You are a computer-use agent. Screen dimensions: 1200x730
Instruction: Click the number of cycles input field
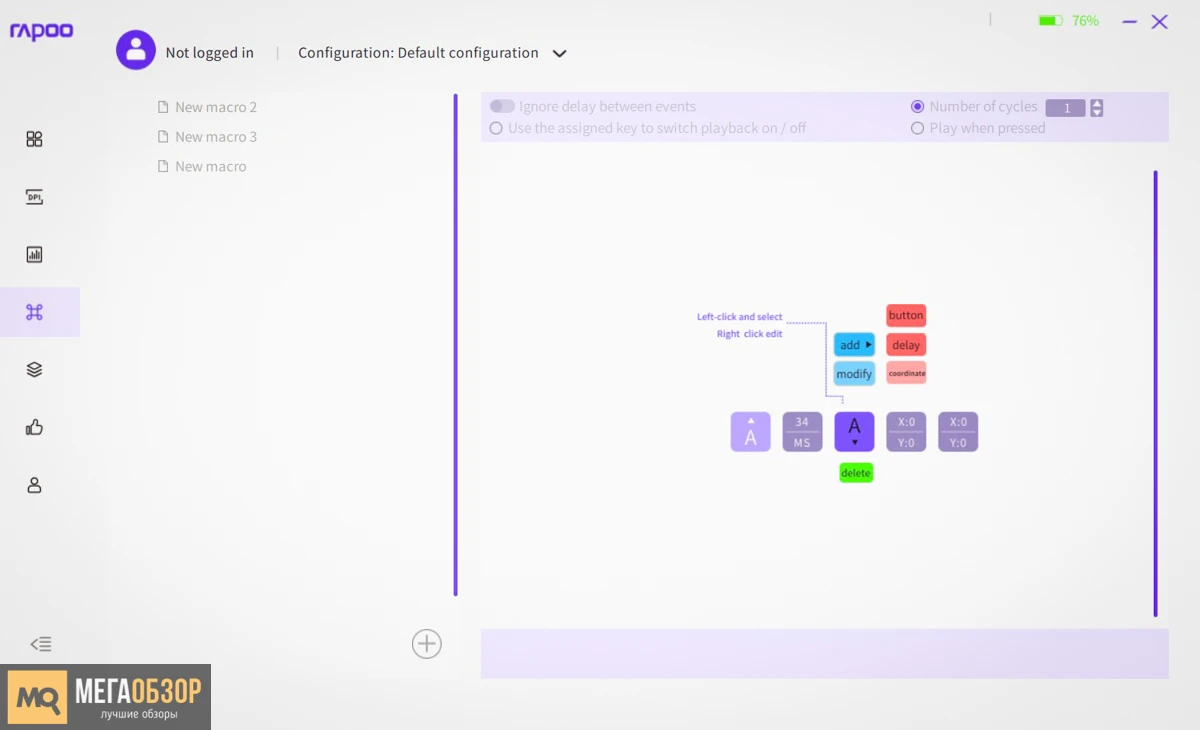(1066, 108)
